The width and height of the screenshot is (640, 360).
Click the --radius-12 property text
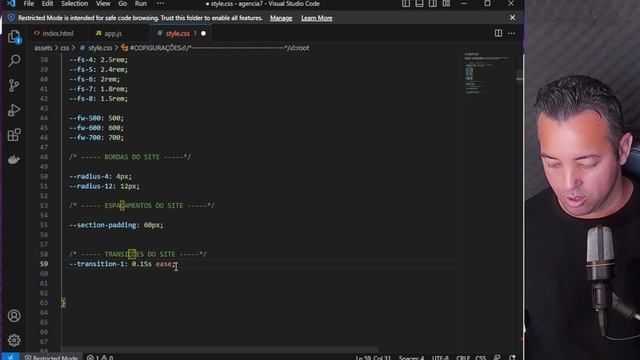pos(92,186)
